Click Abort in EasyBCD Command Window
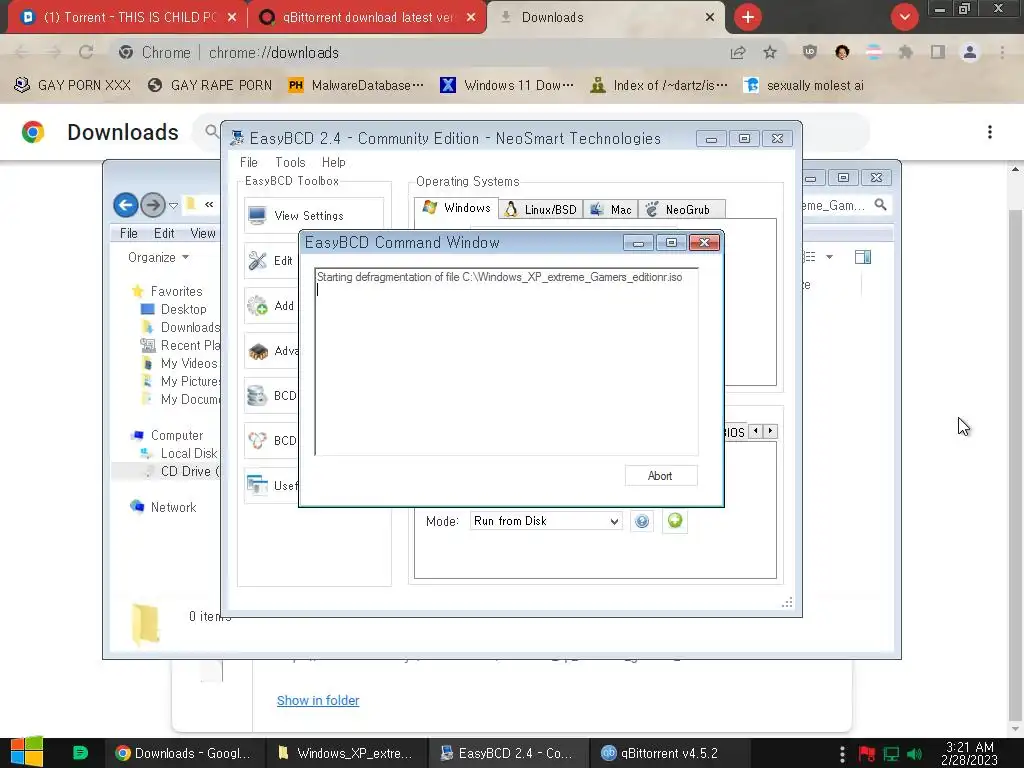The image size is (1024, 768). (660, 475)
